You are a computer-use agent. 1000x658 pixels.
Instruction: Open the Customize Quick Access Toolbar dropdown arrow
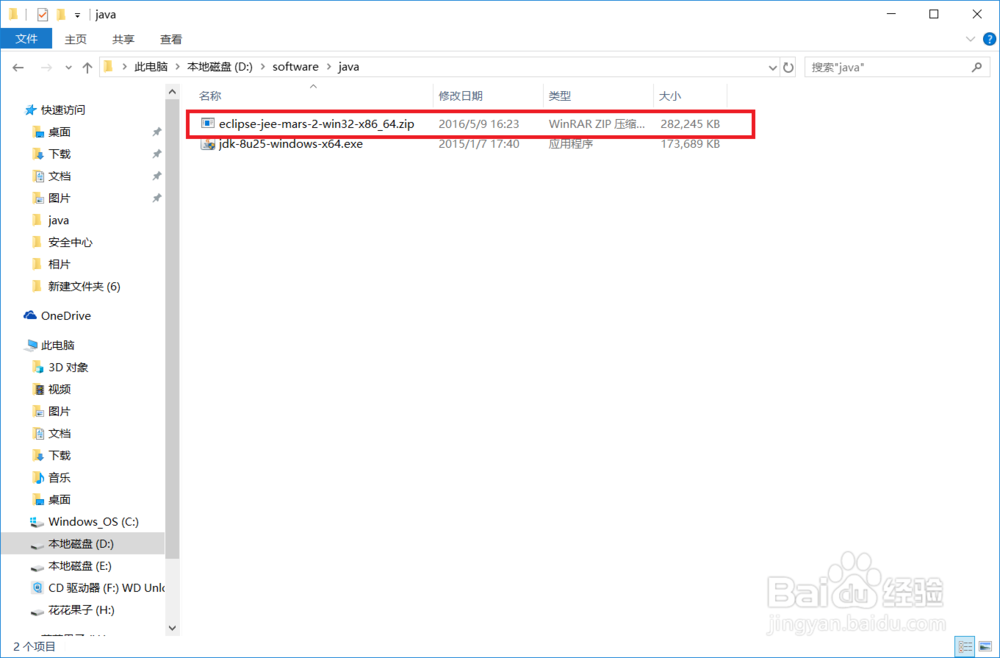[77, 15]
